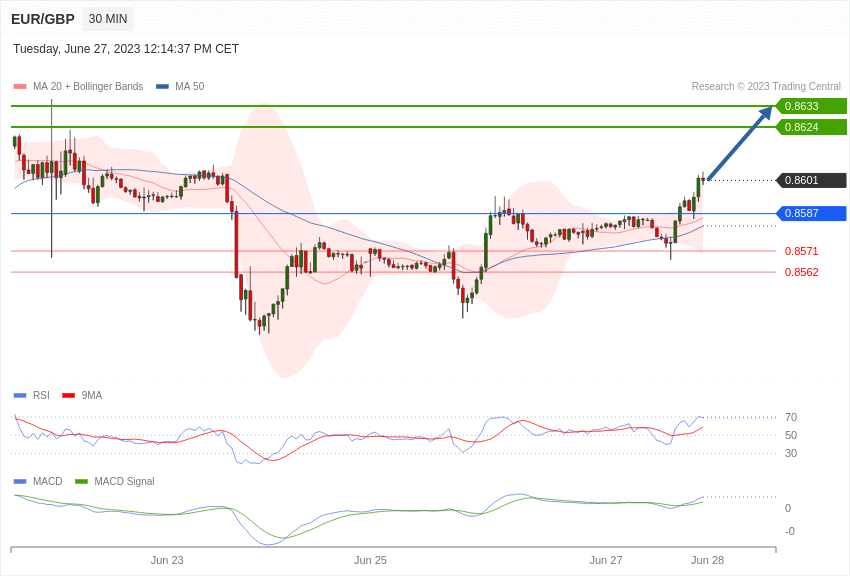850x576 pixels.
Task: Click the 0.8624 green resistance price tag
Action: [x=811, y=127]
